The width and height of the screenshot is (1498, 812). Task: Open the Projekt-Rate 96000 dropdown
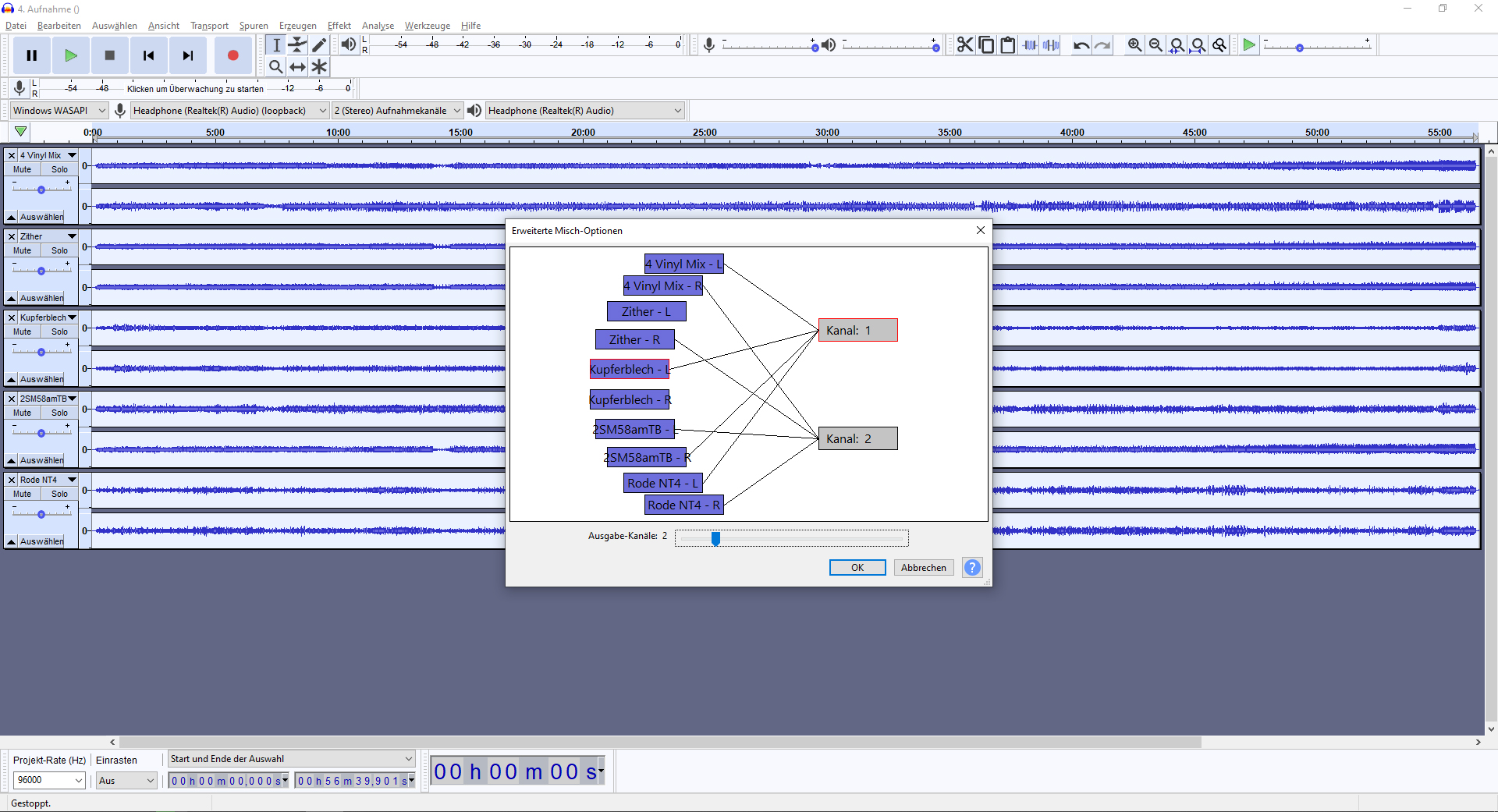(x=49, y=780)
